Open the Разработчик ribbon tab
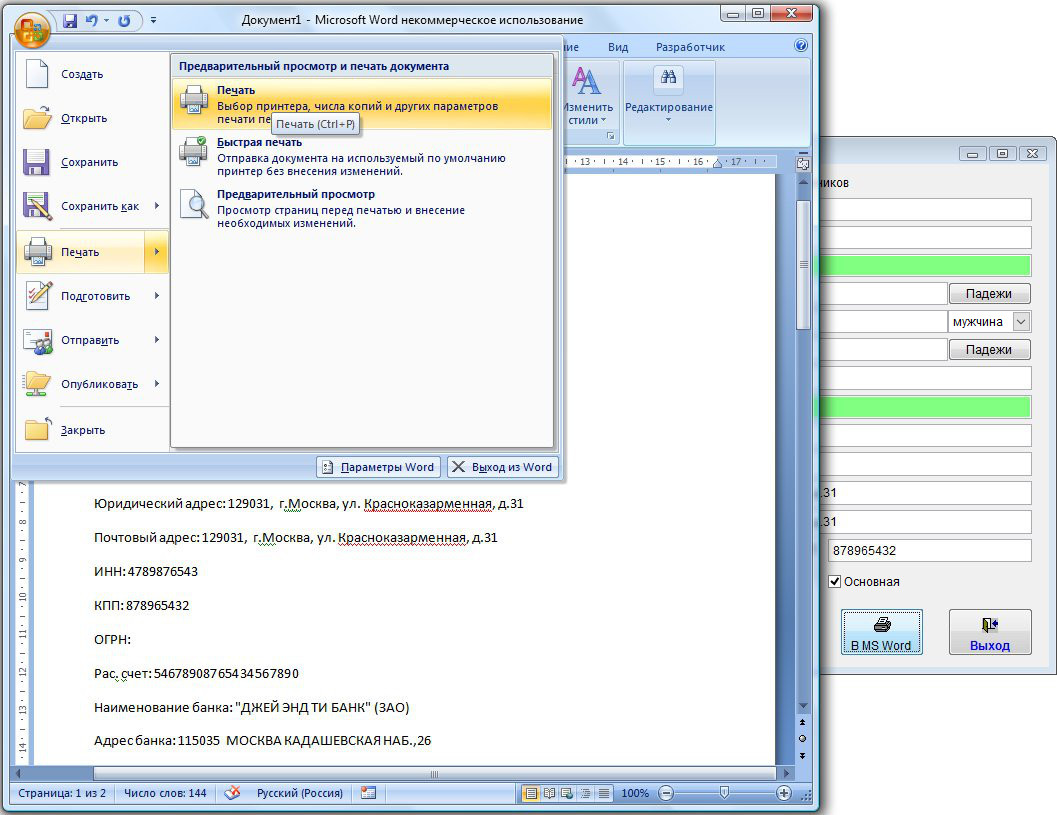Viewport: 1057px width, 815px height. (690, 47)
